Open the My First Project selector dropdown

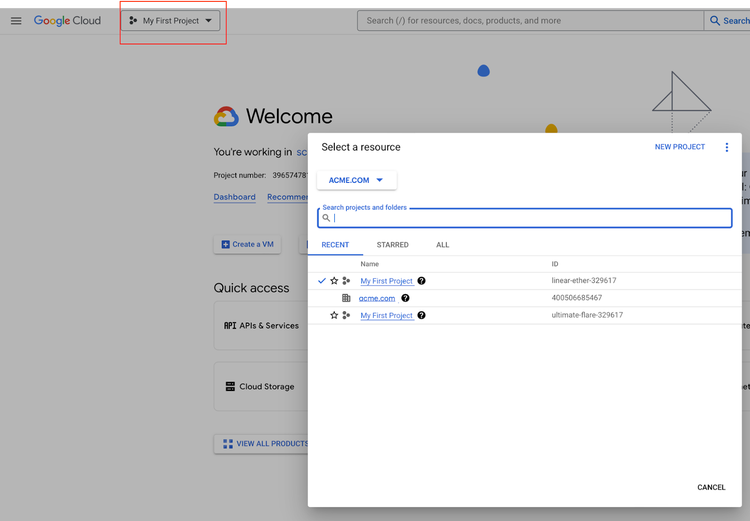coord(170,21)
